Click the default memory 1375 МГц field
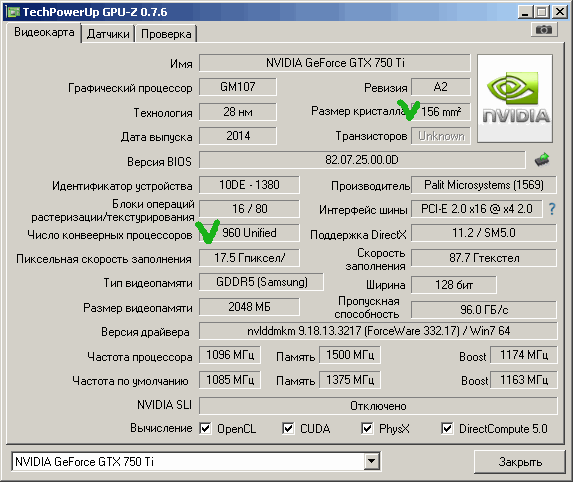Screen dimensions: 573x482 (x=350, y=380)
